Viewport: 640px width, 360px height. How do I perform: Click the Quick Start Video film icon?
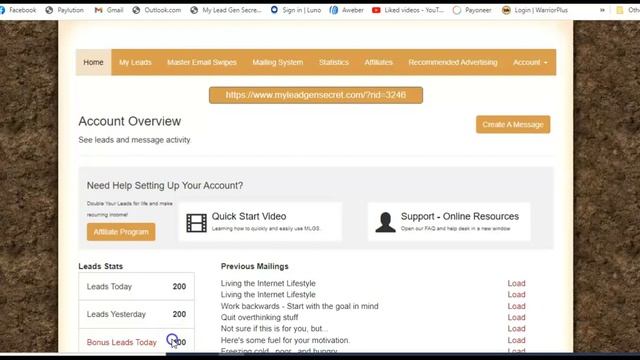pyautogui.click(x=196, y=223)
